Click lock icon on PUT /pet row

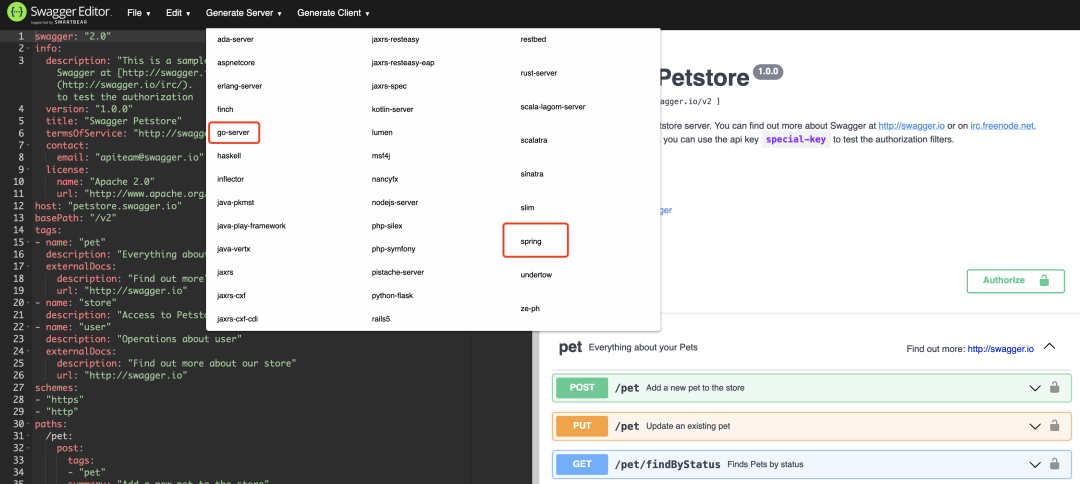coord(1054,426)
